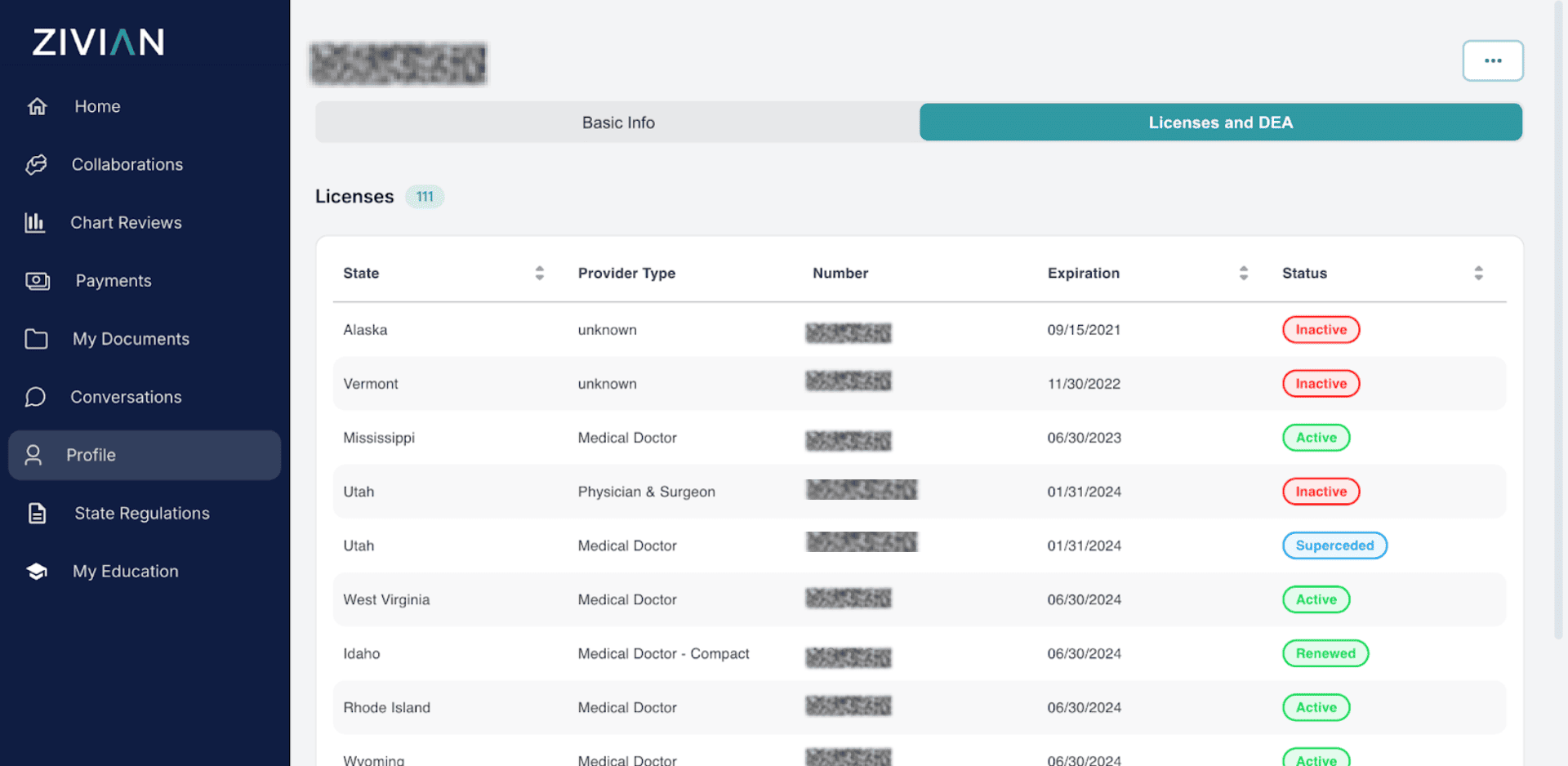Click the Renewed status badge for Idaho

[1325, 653]
